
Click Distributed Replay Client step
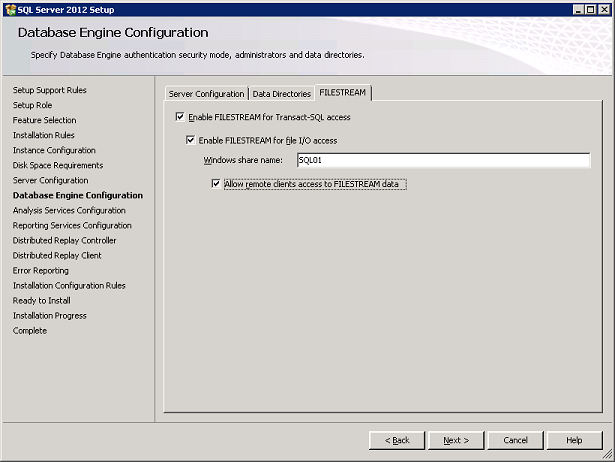pos(57,255)
